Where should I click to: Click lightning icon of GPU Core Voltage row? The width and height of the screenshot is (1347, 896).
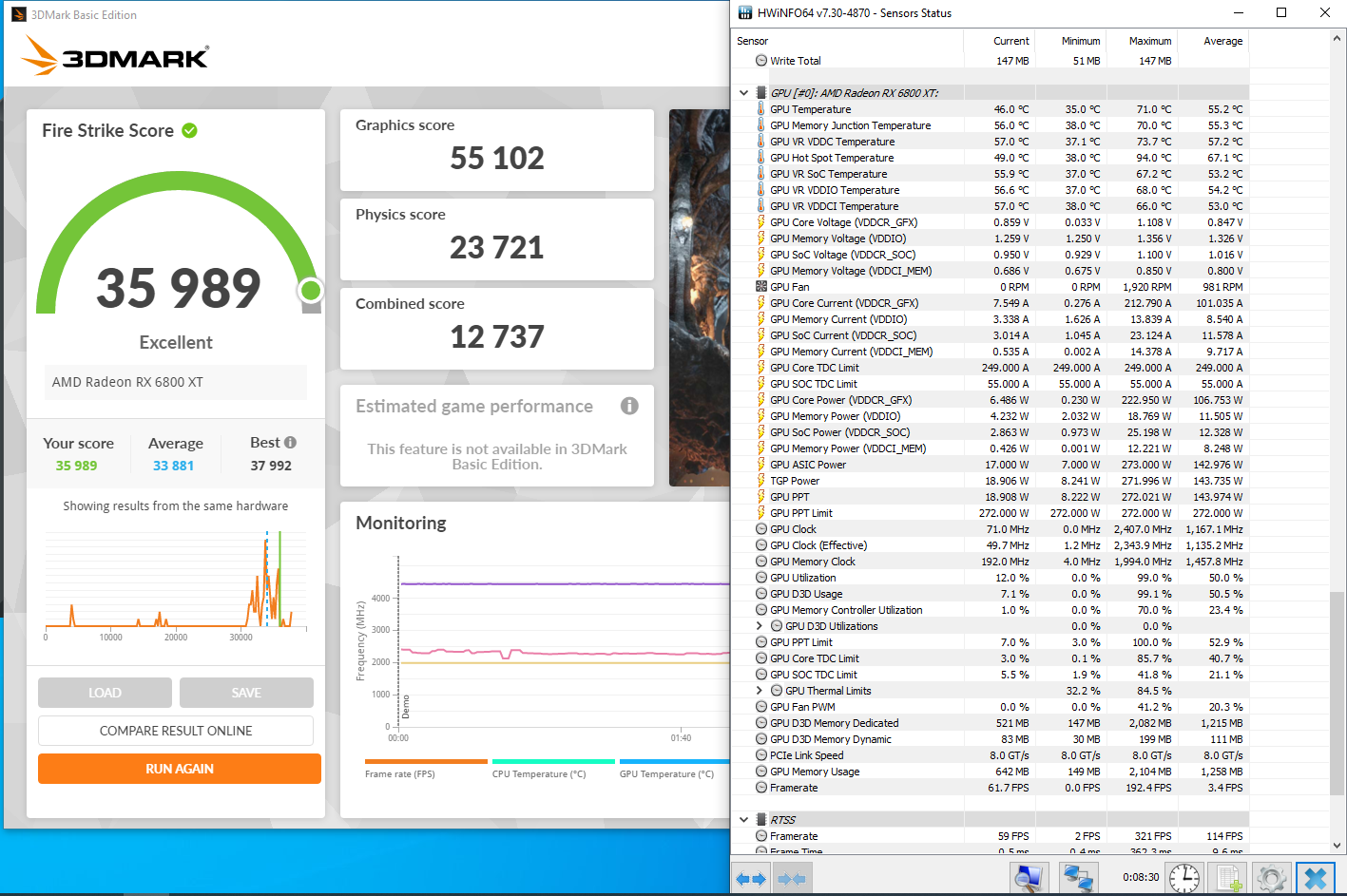click(760, 222)
